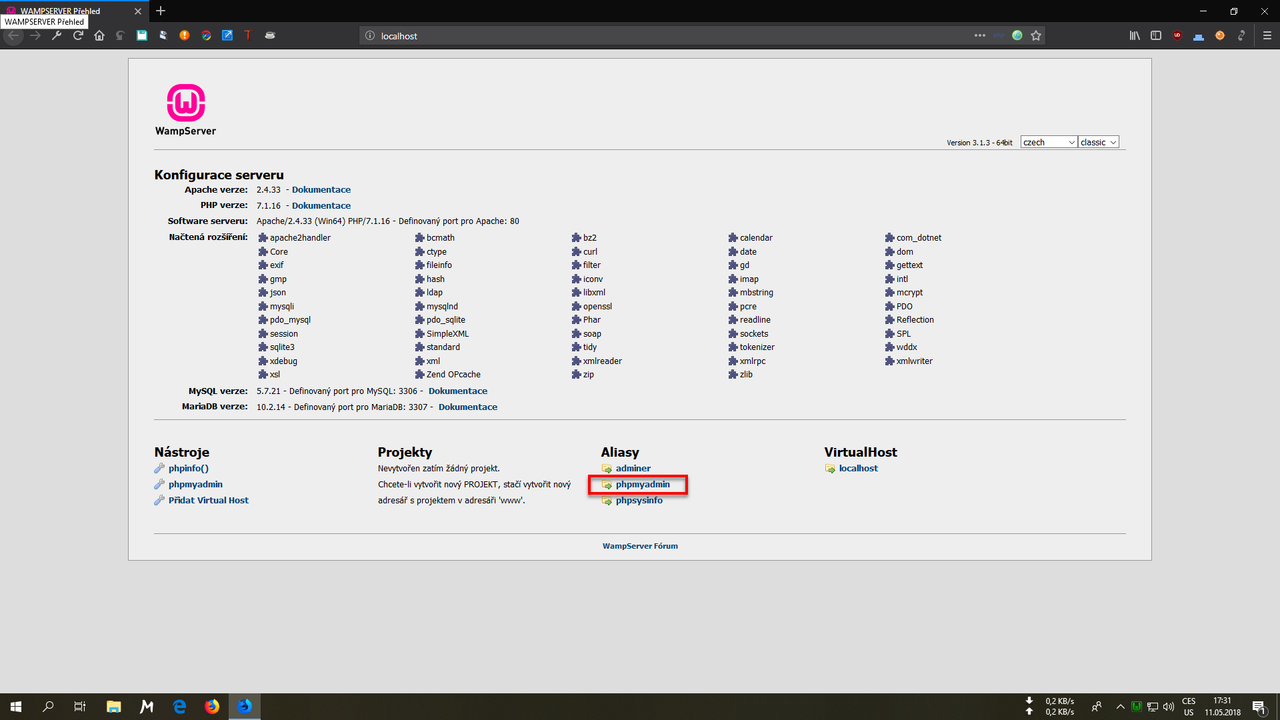
Task: Go back using browser back arrow
Action: pyautogui.click(x=14, y=36)
